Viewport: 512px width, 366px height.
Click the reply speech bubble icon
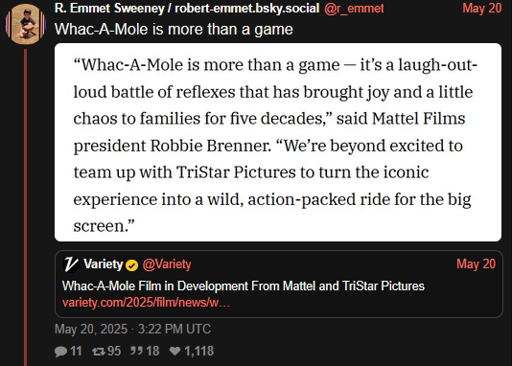61,351
